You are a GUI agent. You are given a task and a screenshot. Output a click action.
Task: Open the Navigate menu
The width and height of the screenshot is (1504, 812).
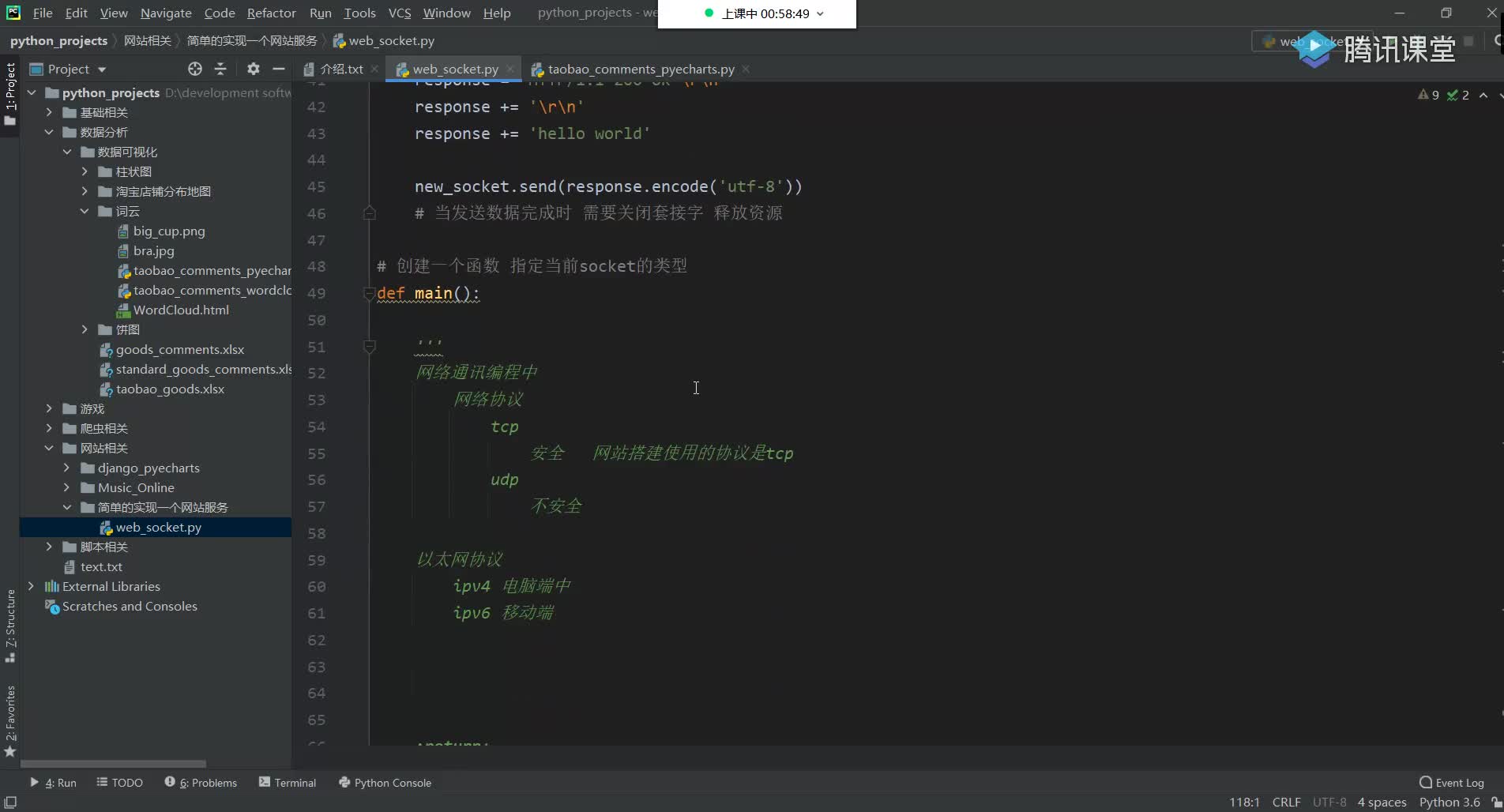166,13
